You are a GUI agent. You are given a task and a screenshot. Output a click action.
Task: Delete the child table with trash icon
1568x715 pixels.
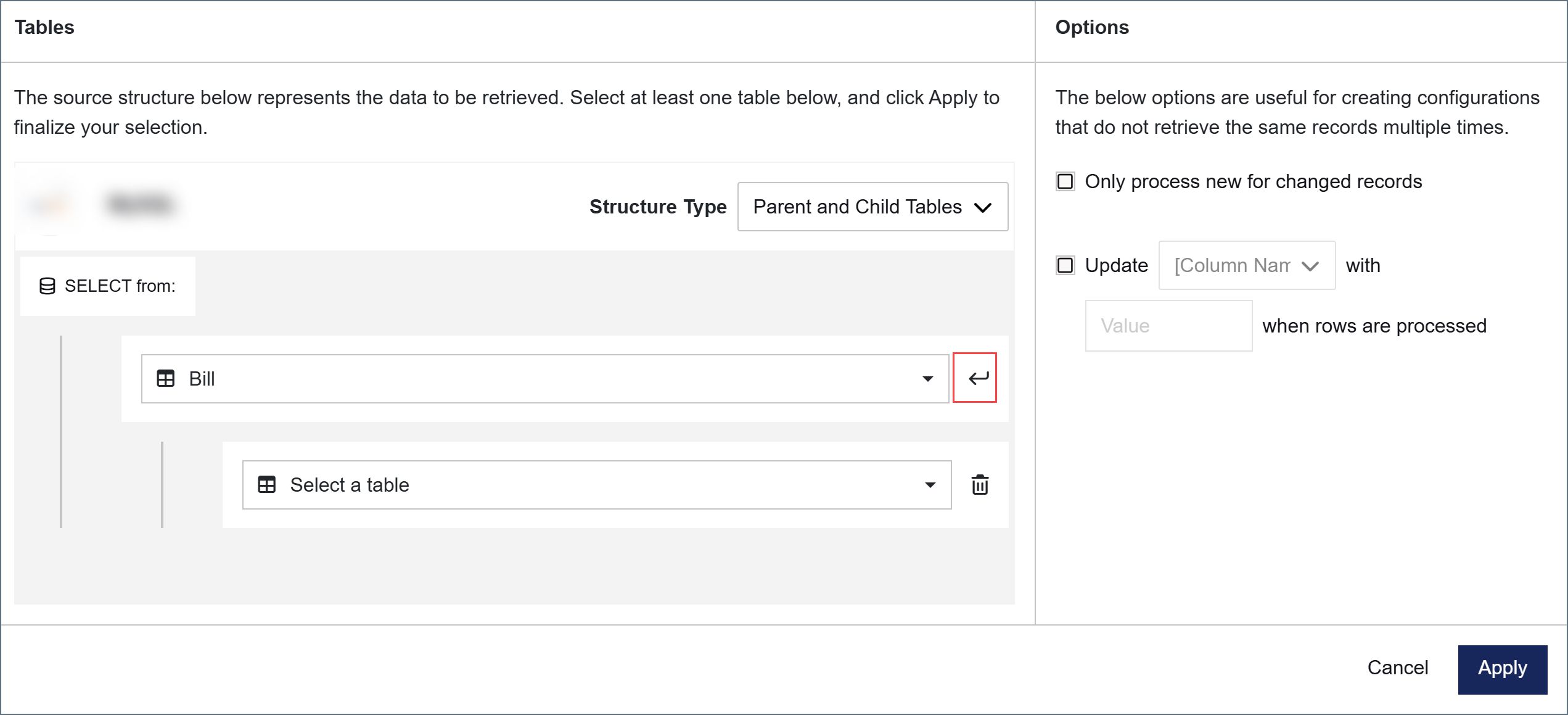(980, 485)
